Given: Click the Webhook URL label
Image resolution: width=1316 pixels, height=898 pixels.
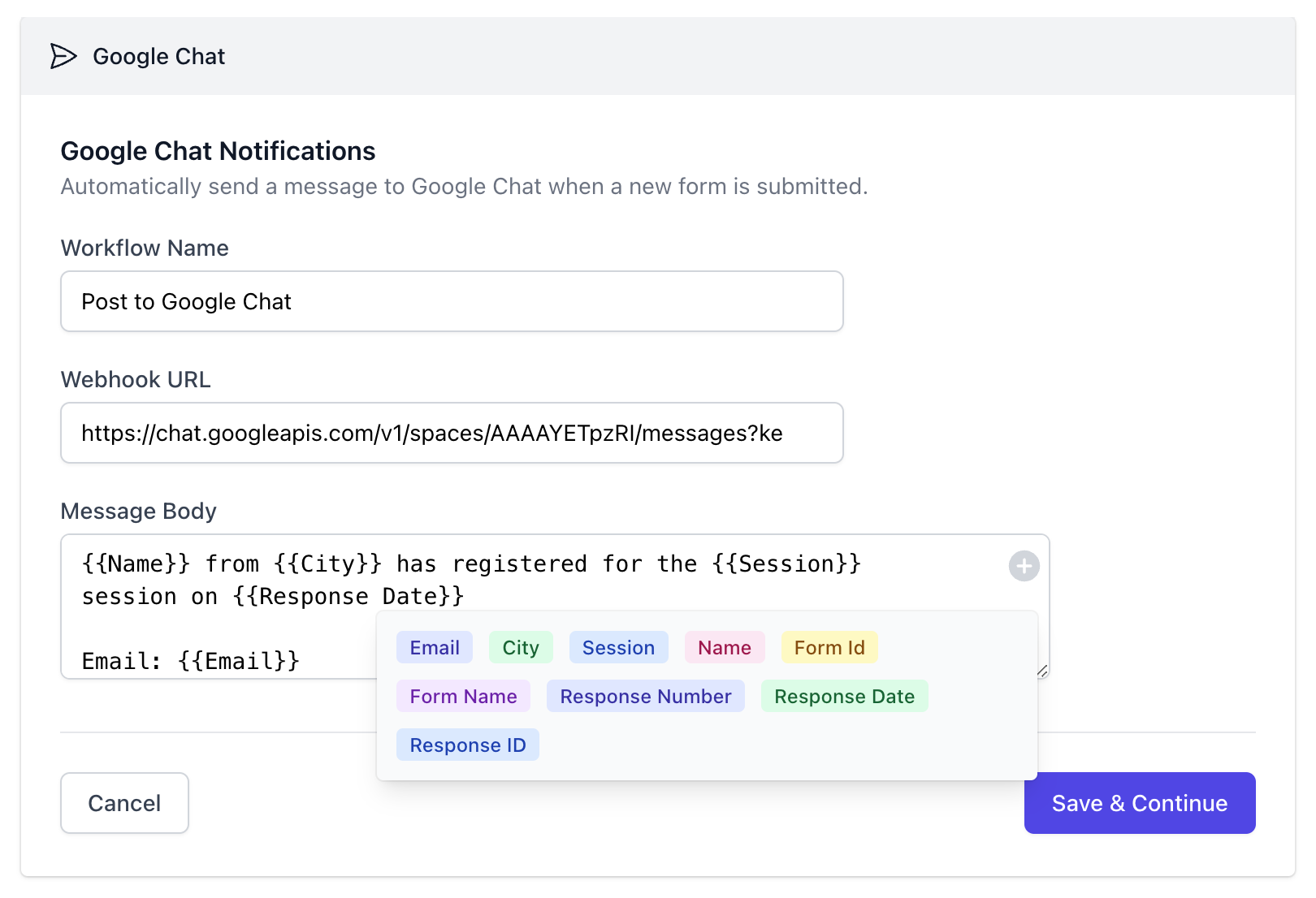Looking at the screenshot, I should tap(136, 379).
